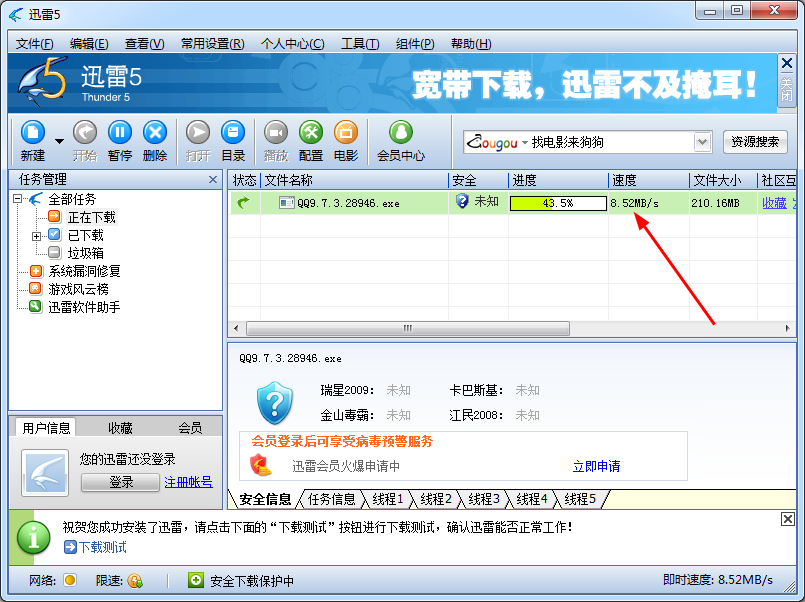Click the 新建 new task icon

click(33, 133)
